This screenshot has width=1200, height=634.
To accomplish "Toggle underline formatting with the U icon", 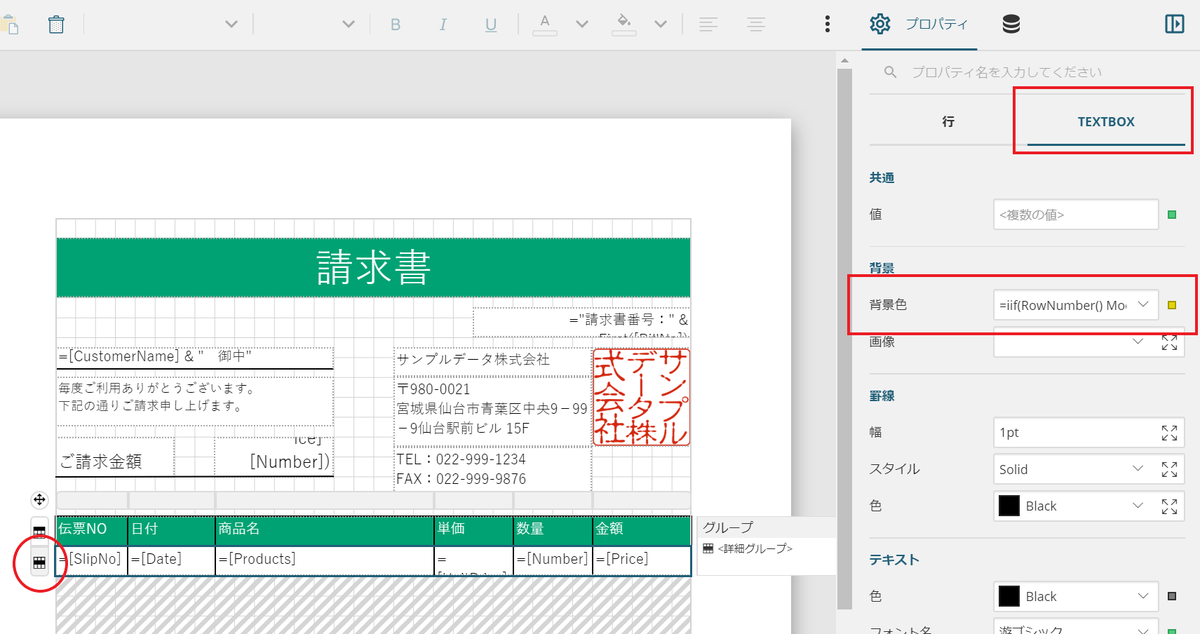I will coord(491,24).
